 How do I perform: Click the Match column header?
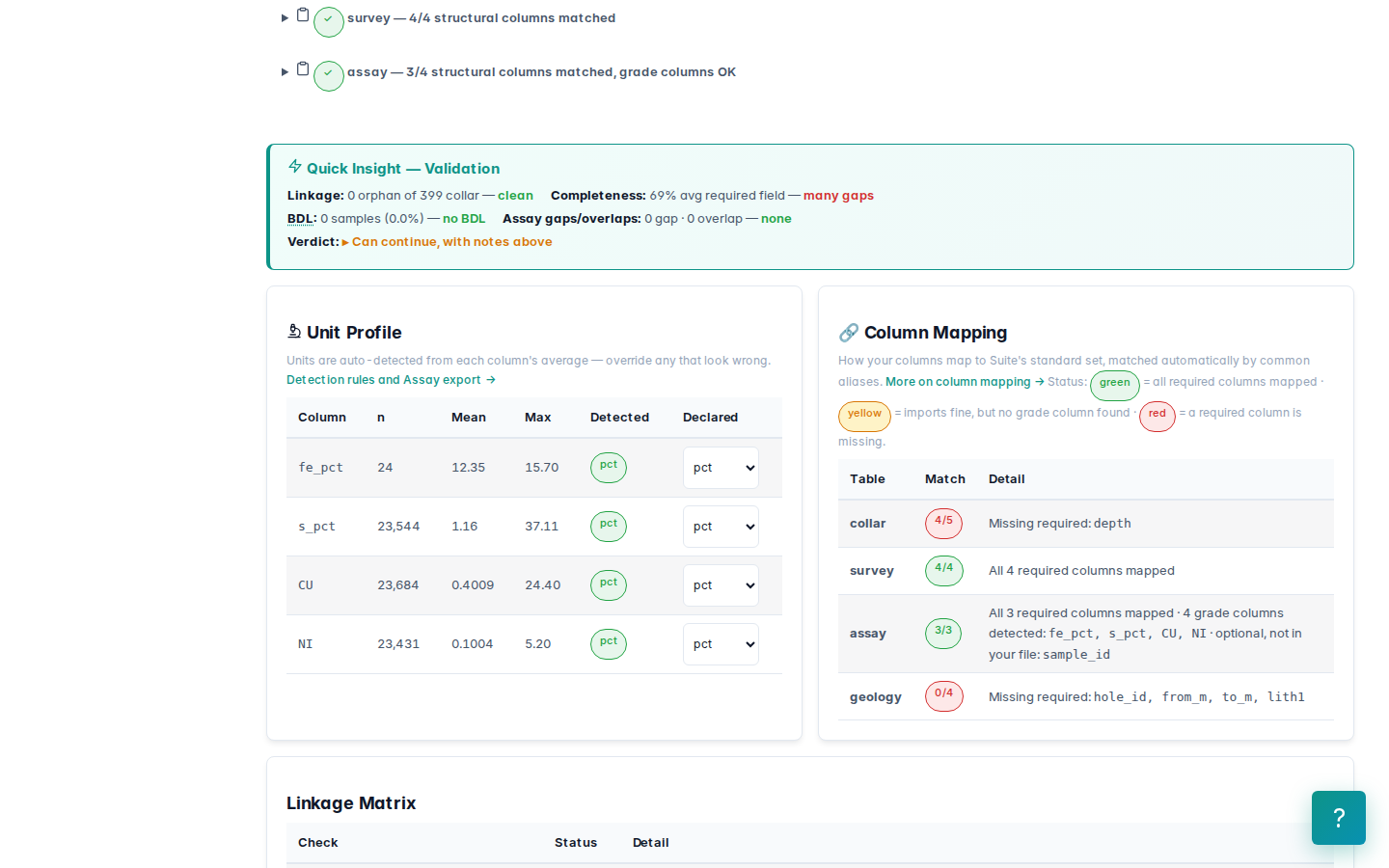point(945,479)
